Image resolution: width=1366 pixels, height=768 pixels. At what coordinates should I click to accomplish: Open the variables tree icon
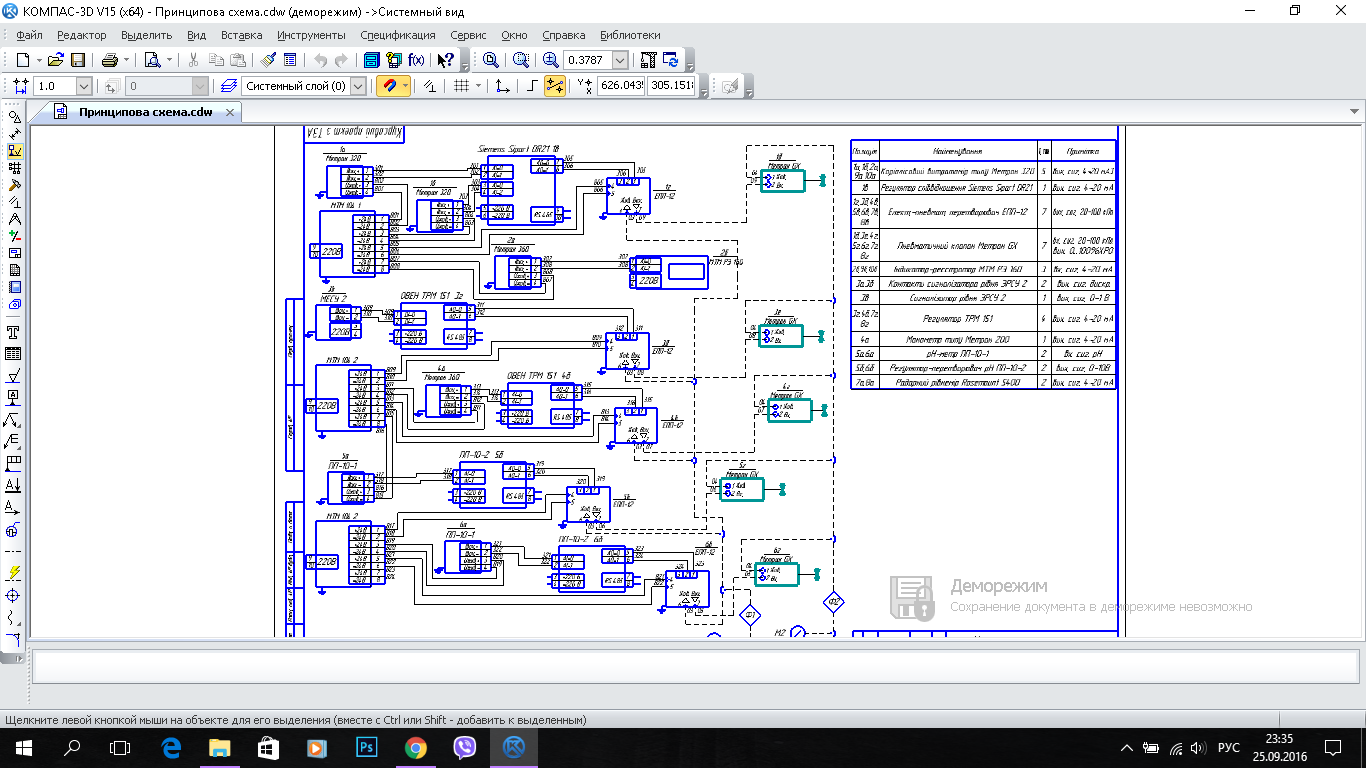394,60
